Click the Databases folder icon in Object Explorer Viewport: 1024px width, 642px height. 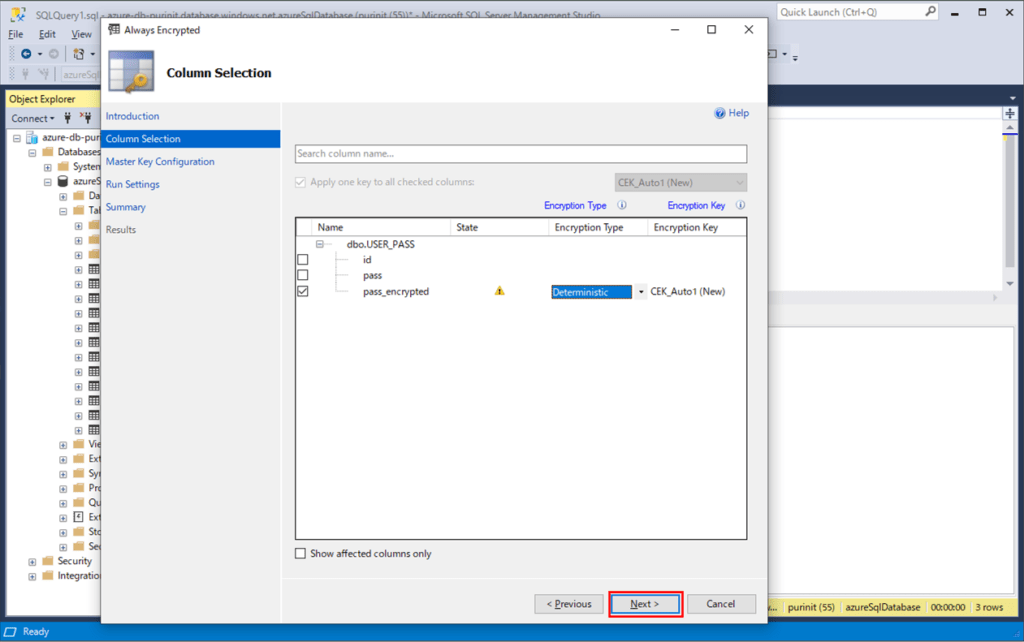(x=48, y=152)
